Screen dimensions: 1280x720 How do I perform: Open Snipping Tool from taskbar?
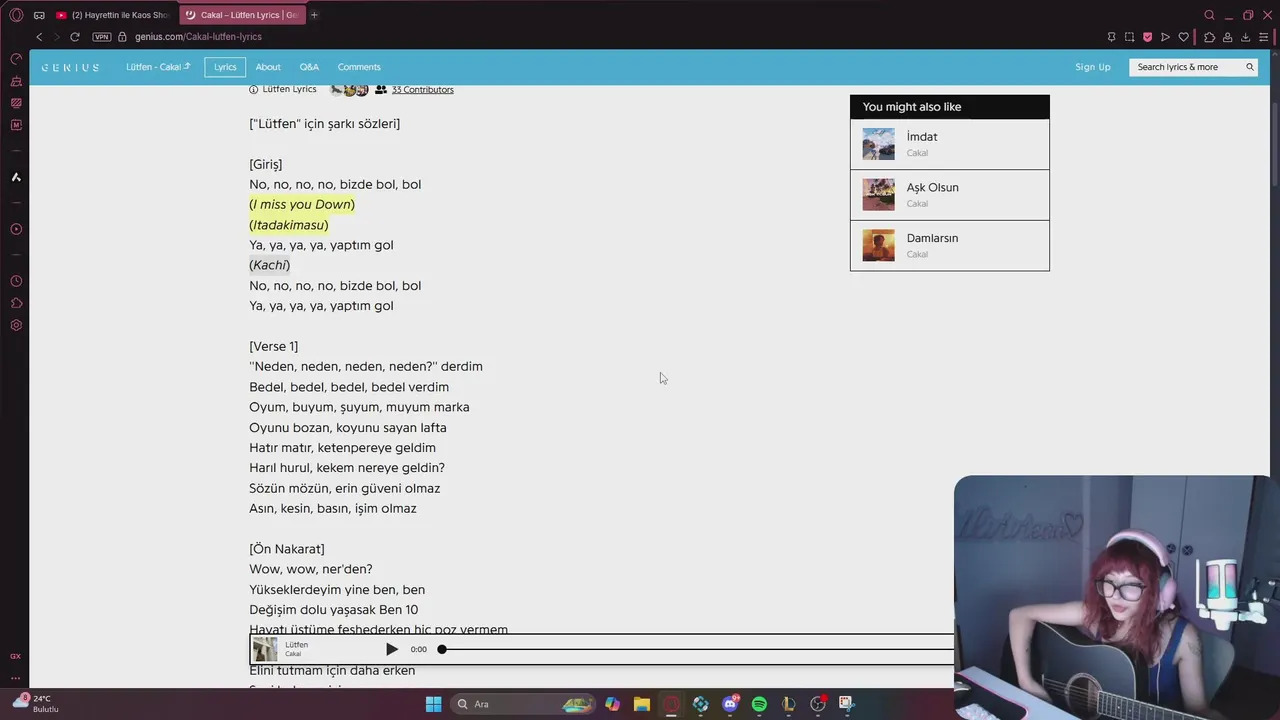point(846,704)
